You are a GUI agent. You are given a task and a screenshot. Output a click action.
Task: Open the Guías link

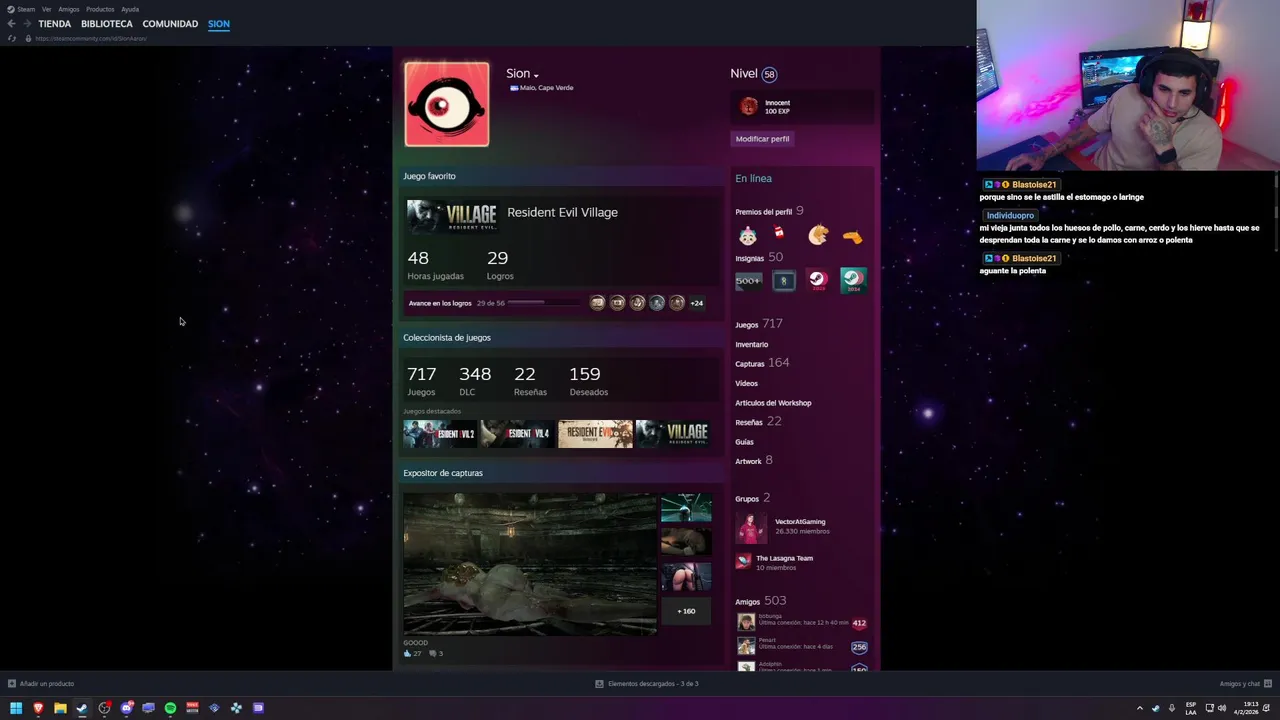coord(744,442)
